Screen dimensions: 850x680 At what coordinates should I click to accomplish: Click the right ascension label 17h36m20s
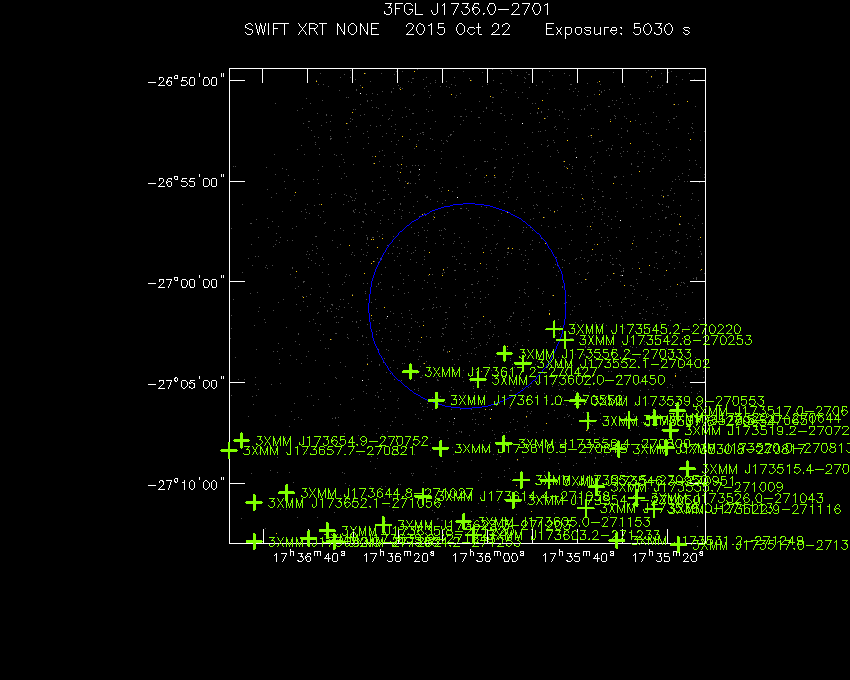398,557
